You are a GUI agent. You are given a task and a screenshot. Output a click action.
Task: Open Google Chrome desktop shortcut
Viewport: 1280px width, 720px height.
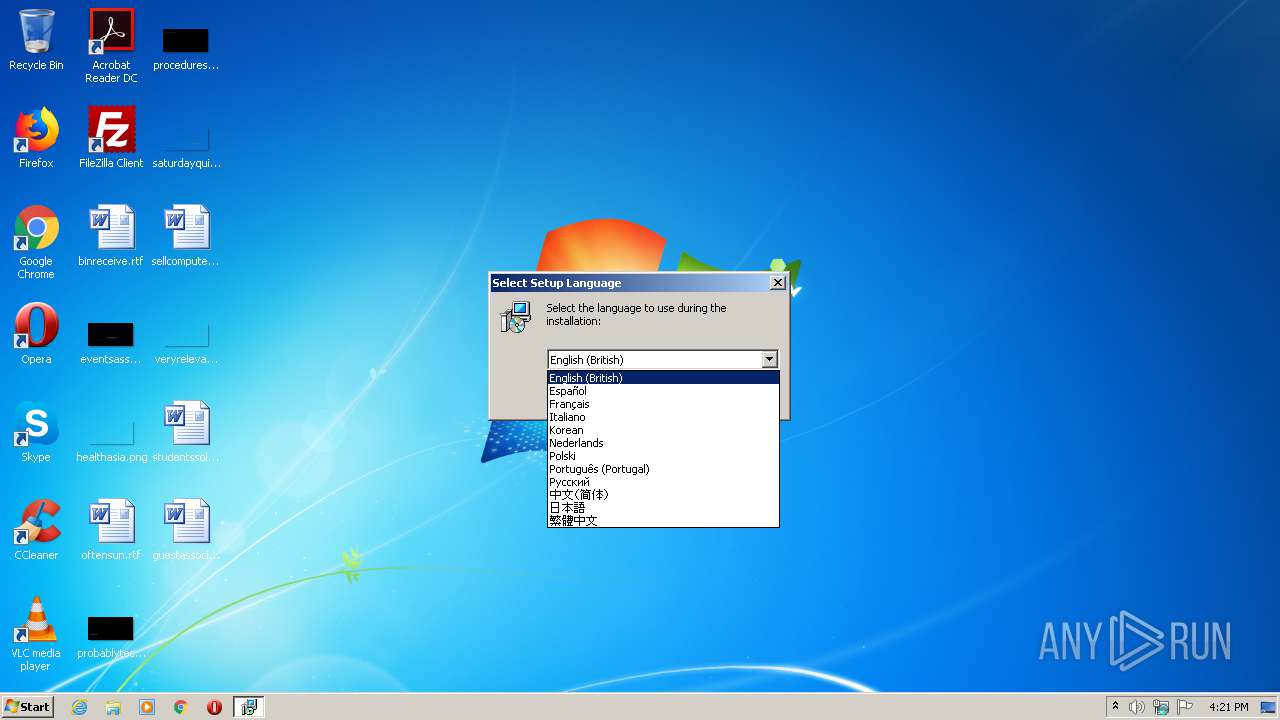(36, 242)
